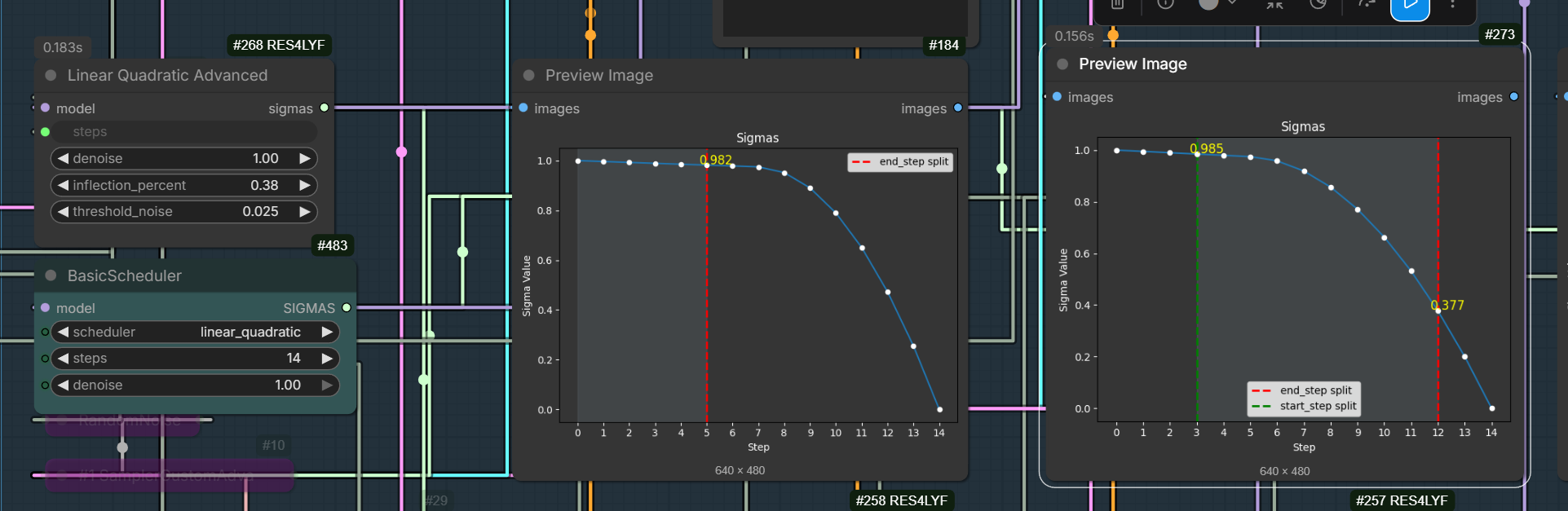This screenshot has height=511, width=1568.
Task: Click the steps value 14 in BasicScheduler
Action: pos(294,358)
